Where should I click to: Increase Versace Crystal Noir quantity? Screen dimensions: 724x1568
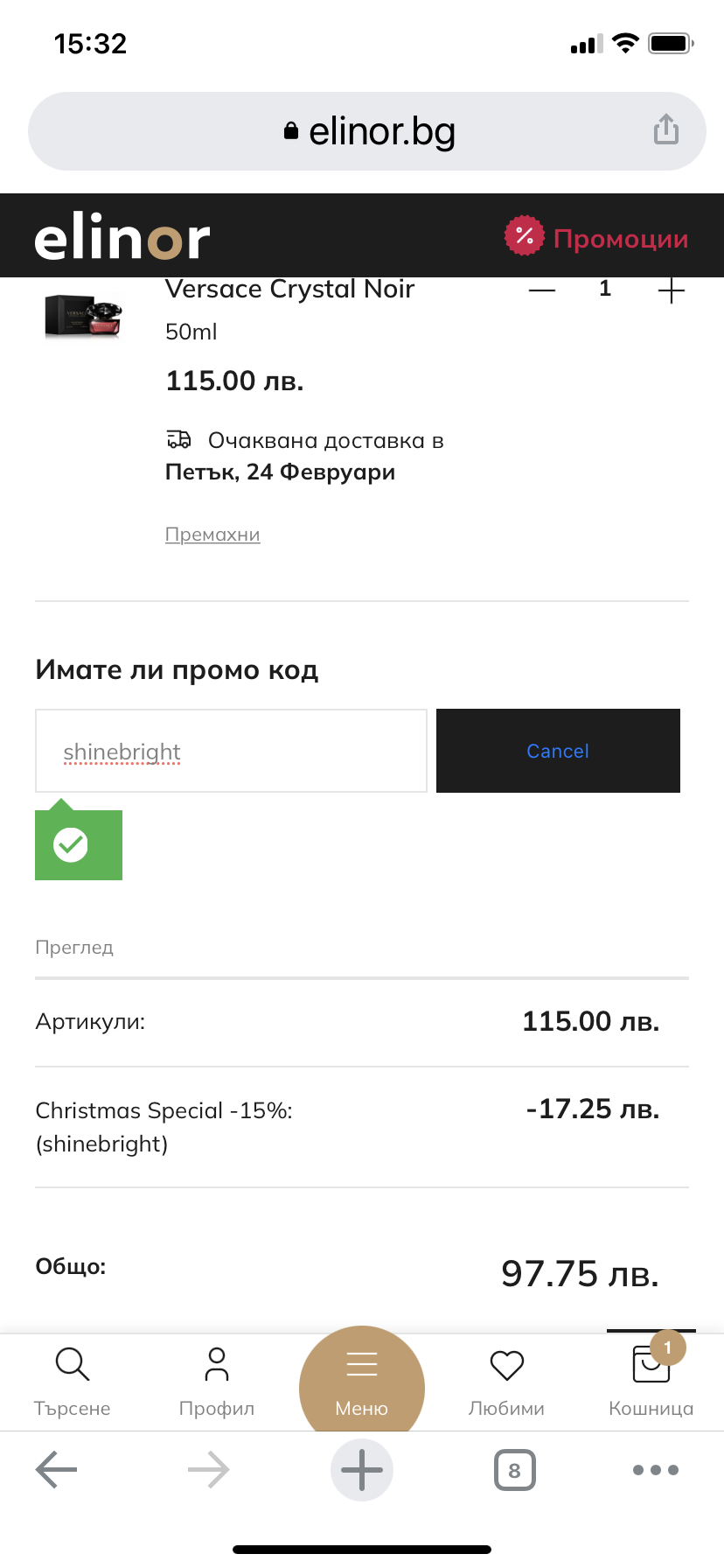(x=671, y=290)
